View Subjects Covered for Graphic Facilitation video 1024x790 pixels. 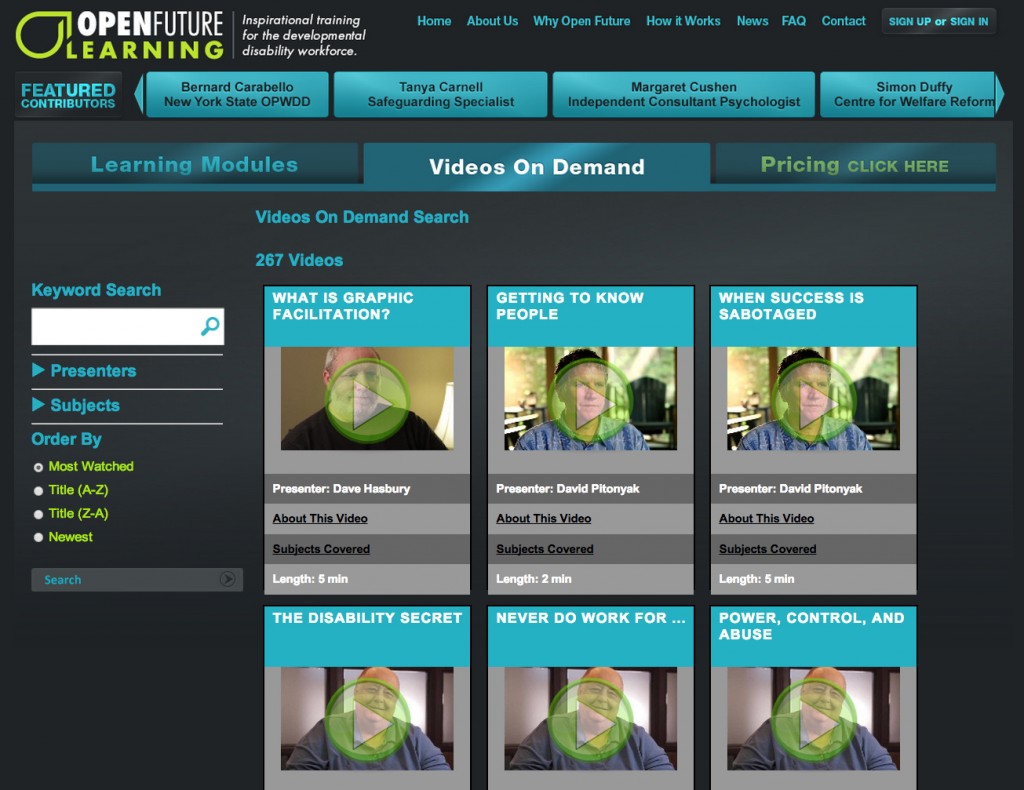321,549
